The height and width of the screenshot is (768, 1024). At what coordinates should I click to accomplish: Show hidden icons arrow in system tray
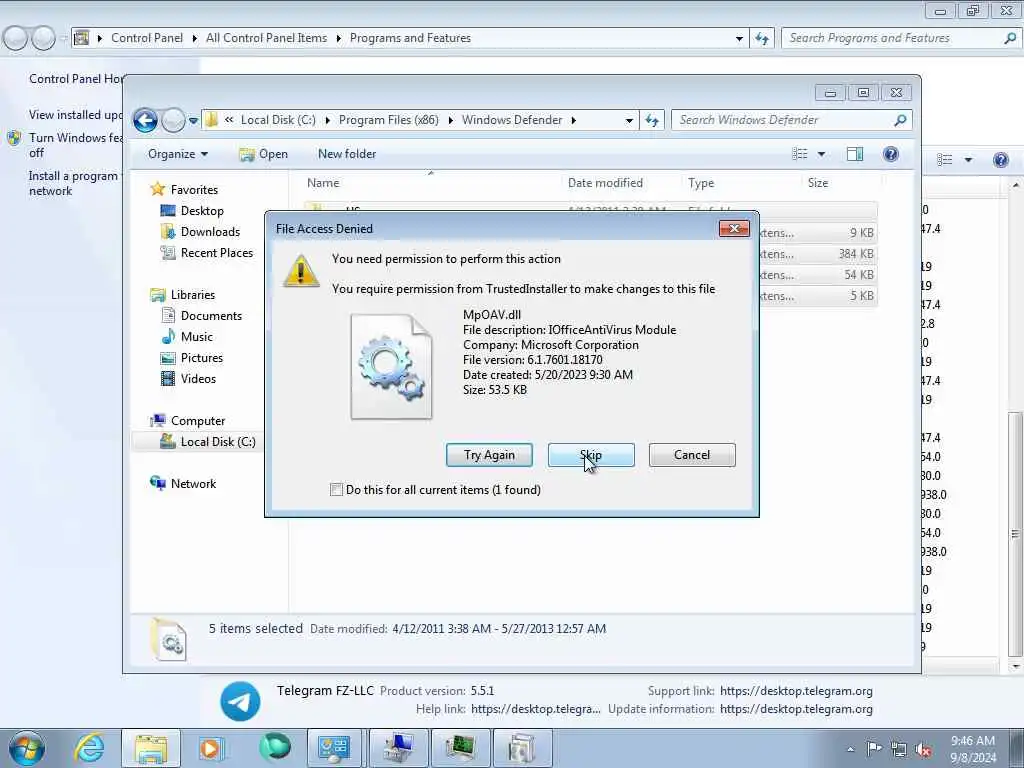(850, 749)
